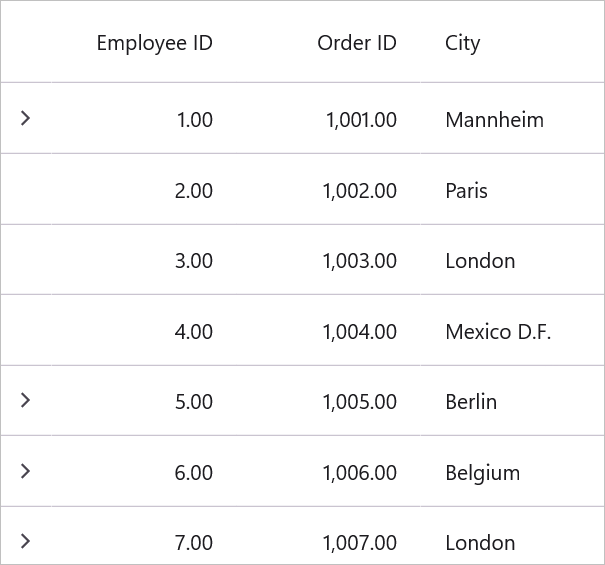Select London cell in row 7.00
Image resolution: width=605 pixels, height=565 pixels.
(x=512, y=536)
